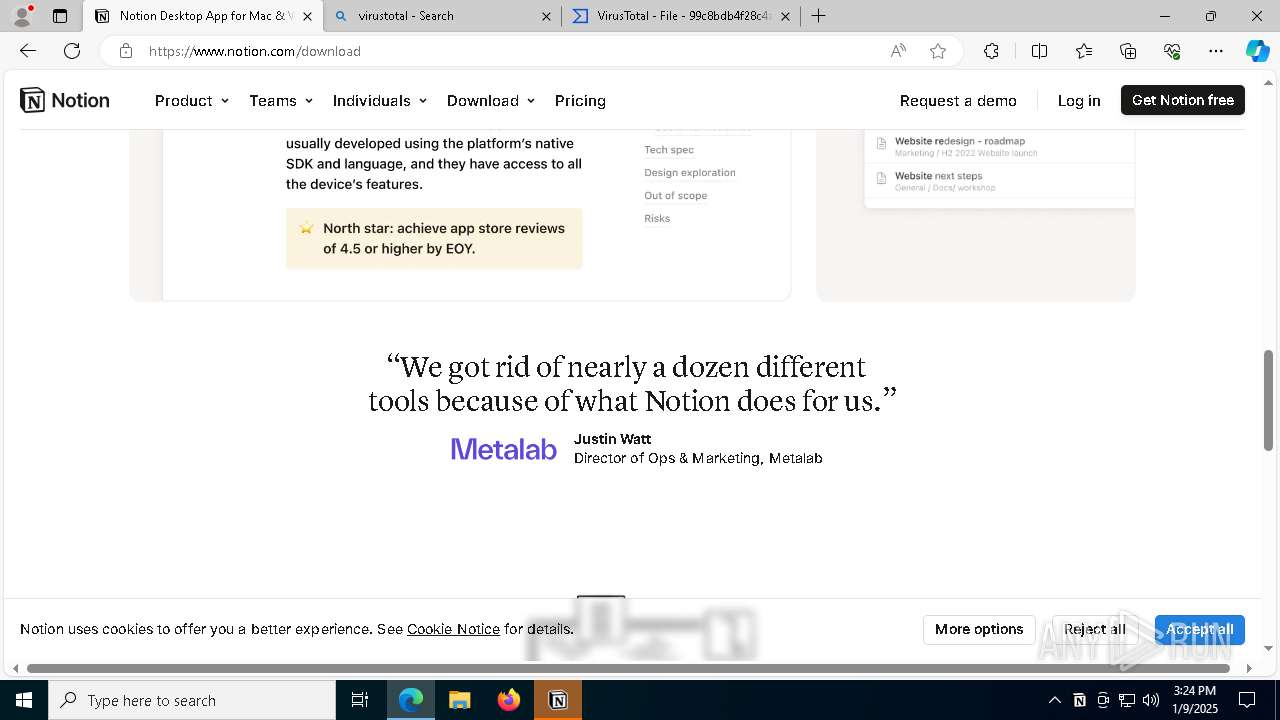Open the Favorites list icon
The width and height of the screenshot is (1280, 720).
(1084, 51)
